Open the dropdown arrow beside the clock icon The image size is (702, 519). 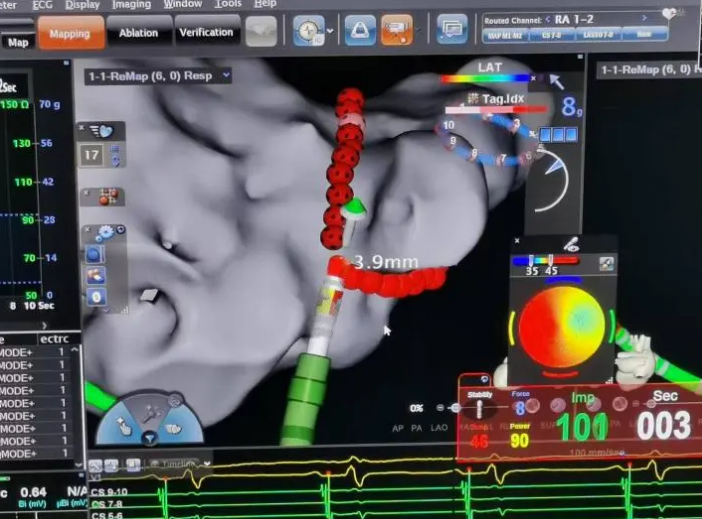(329, 32)
